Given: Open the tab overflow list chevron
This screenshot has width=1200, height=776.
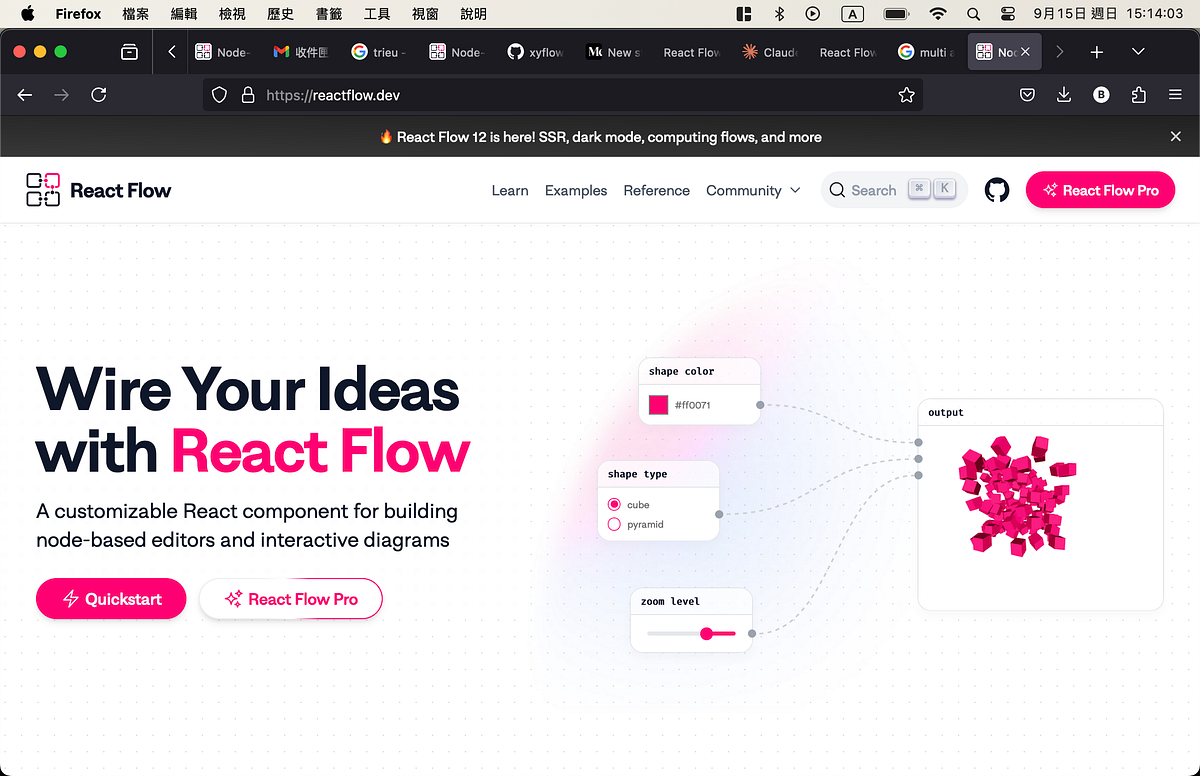Looking at the screenshot, I should click(1138, 51).
